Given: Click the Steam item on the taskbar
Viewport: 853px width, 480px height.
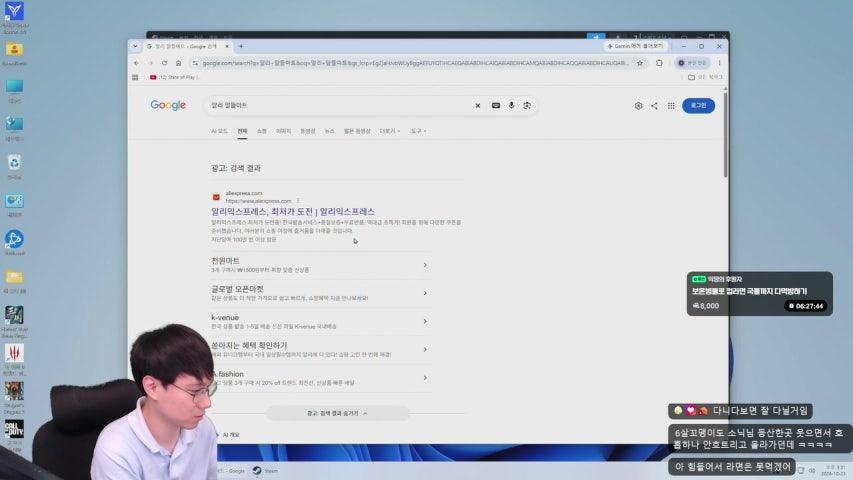Looking at the screenshot, I should 265,471.
